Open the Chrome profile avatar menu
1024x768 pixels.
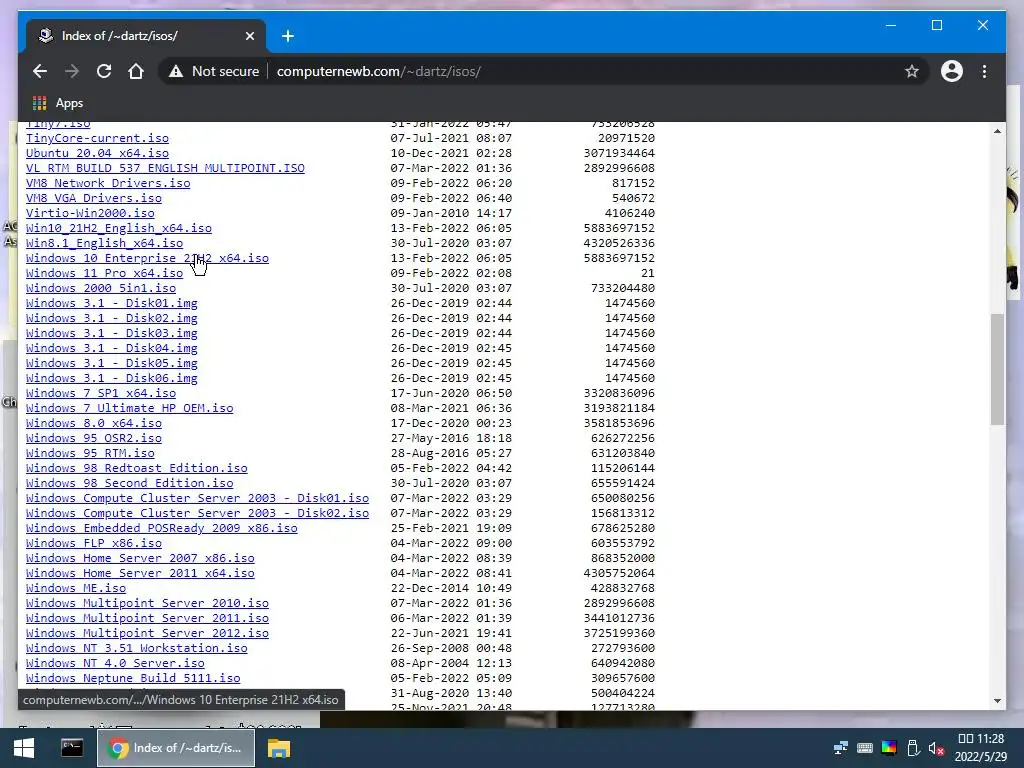(952, 71)
